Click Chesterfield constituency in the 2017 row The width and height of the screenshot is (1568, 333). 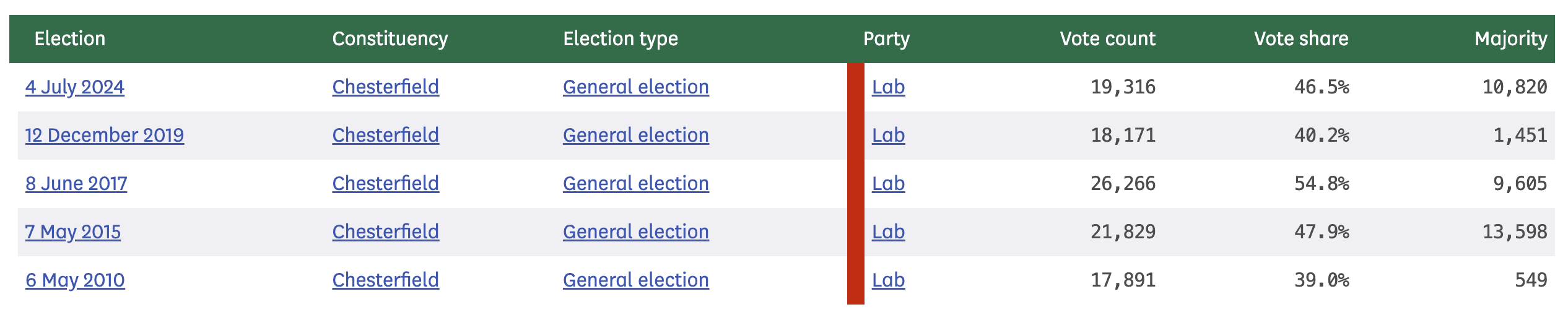(x=385, y=184)
